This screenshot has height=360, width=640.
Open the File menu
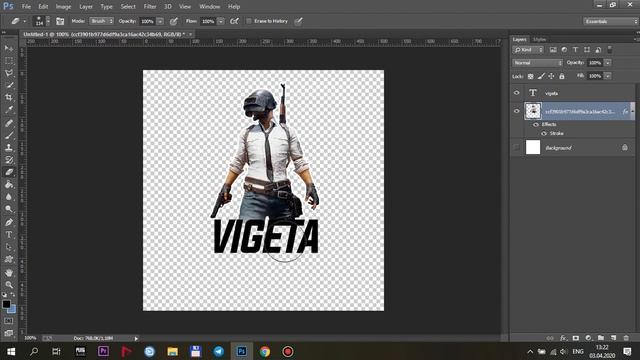click(x=26, y=7)
